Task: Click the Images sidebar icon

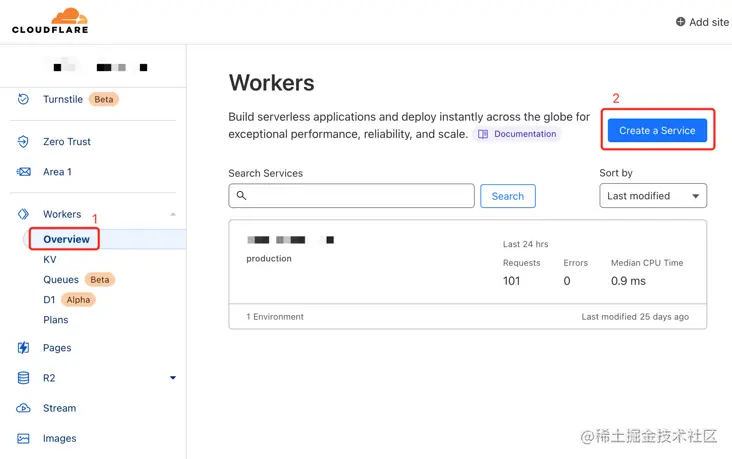Action: click(x=23, y=438)
